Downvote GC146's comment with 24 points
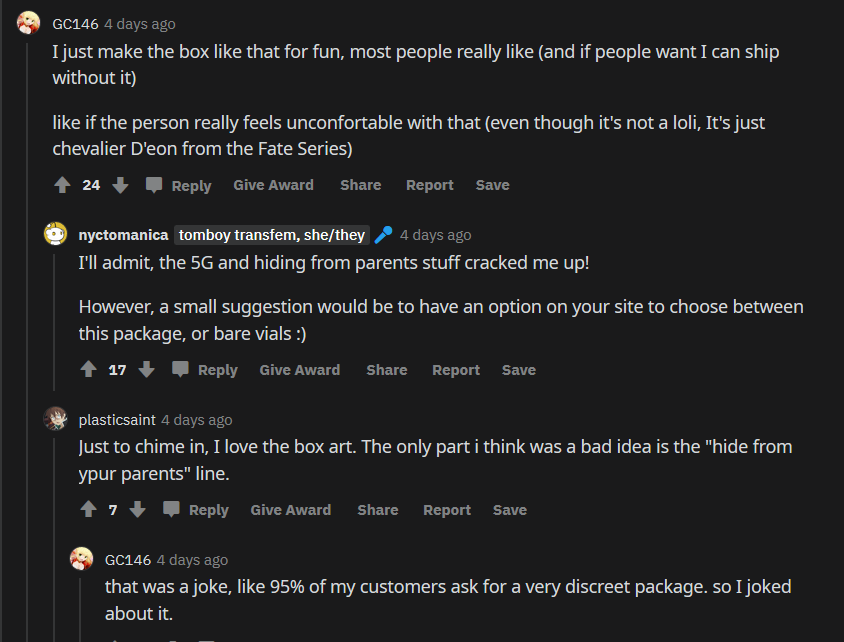 coord(120,185)
